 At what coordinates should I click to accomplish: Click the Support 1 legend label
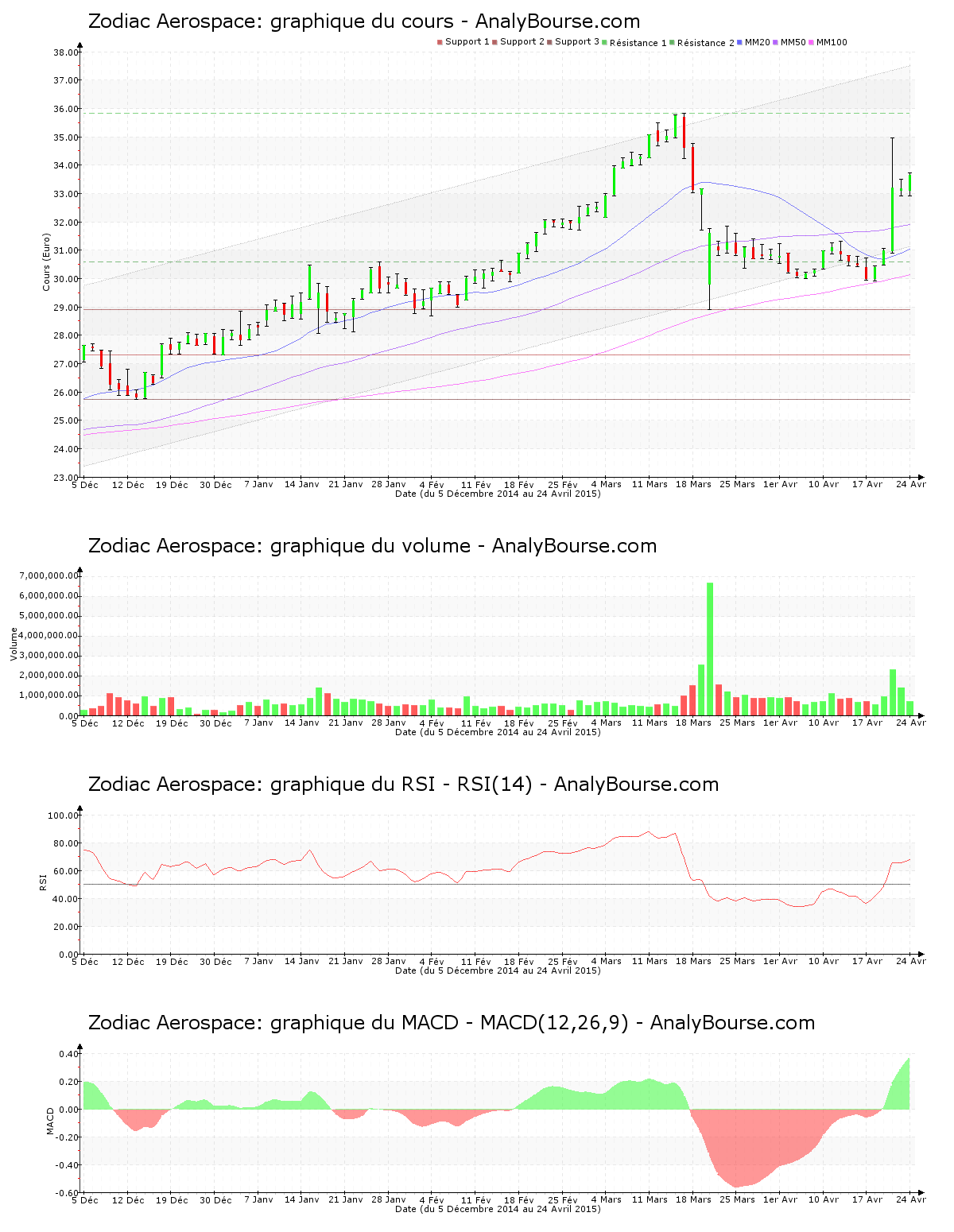(x=467, y=42)
